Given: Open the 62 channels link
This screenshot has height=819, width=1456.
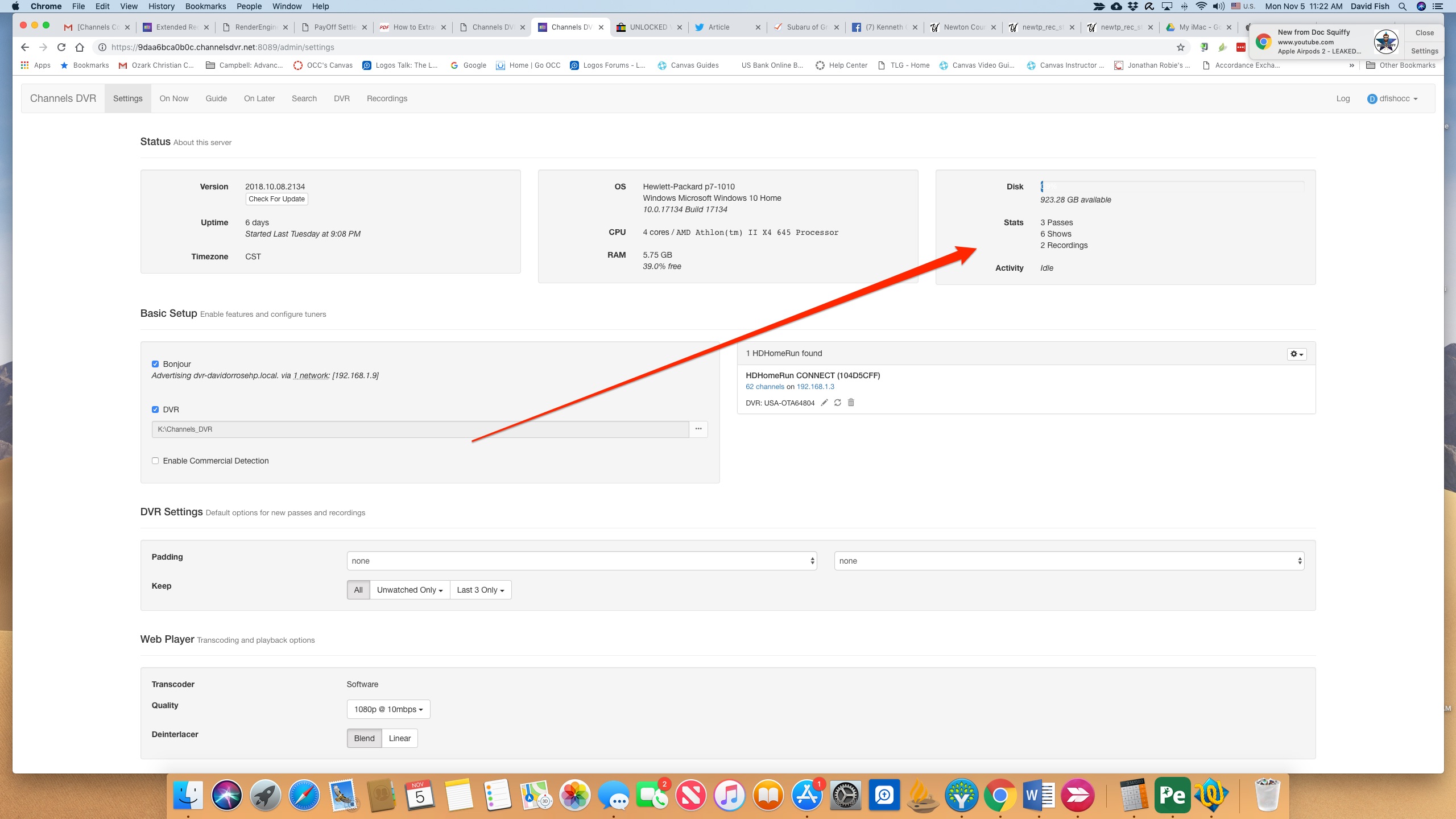Looking at the screenshot, I should pos(764,387).
